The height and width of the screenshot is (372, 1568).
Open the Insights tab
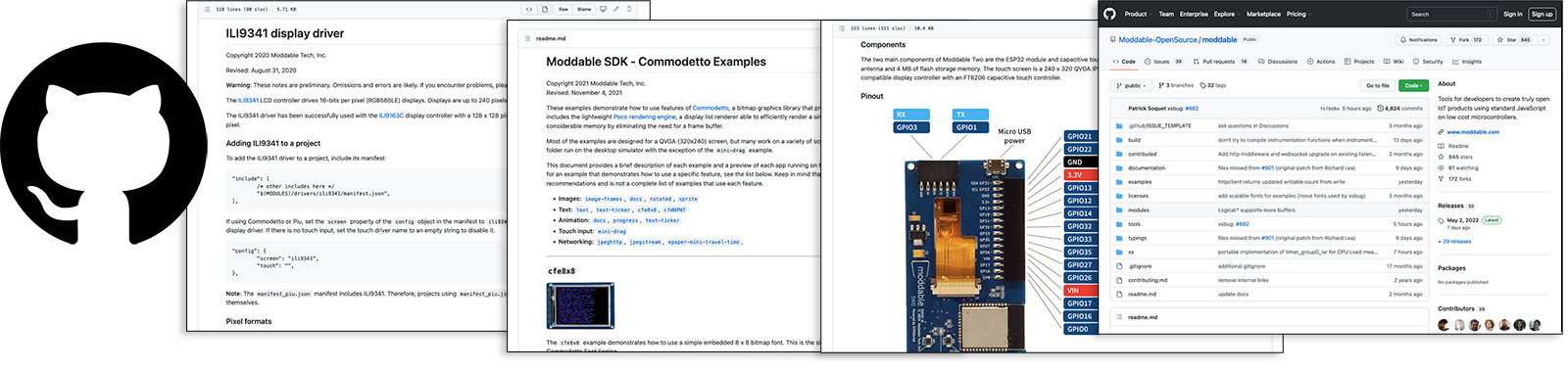pos(1467,62)
